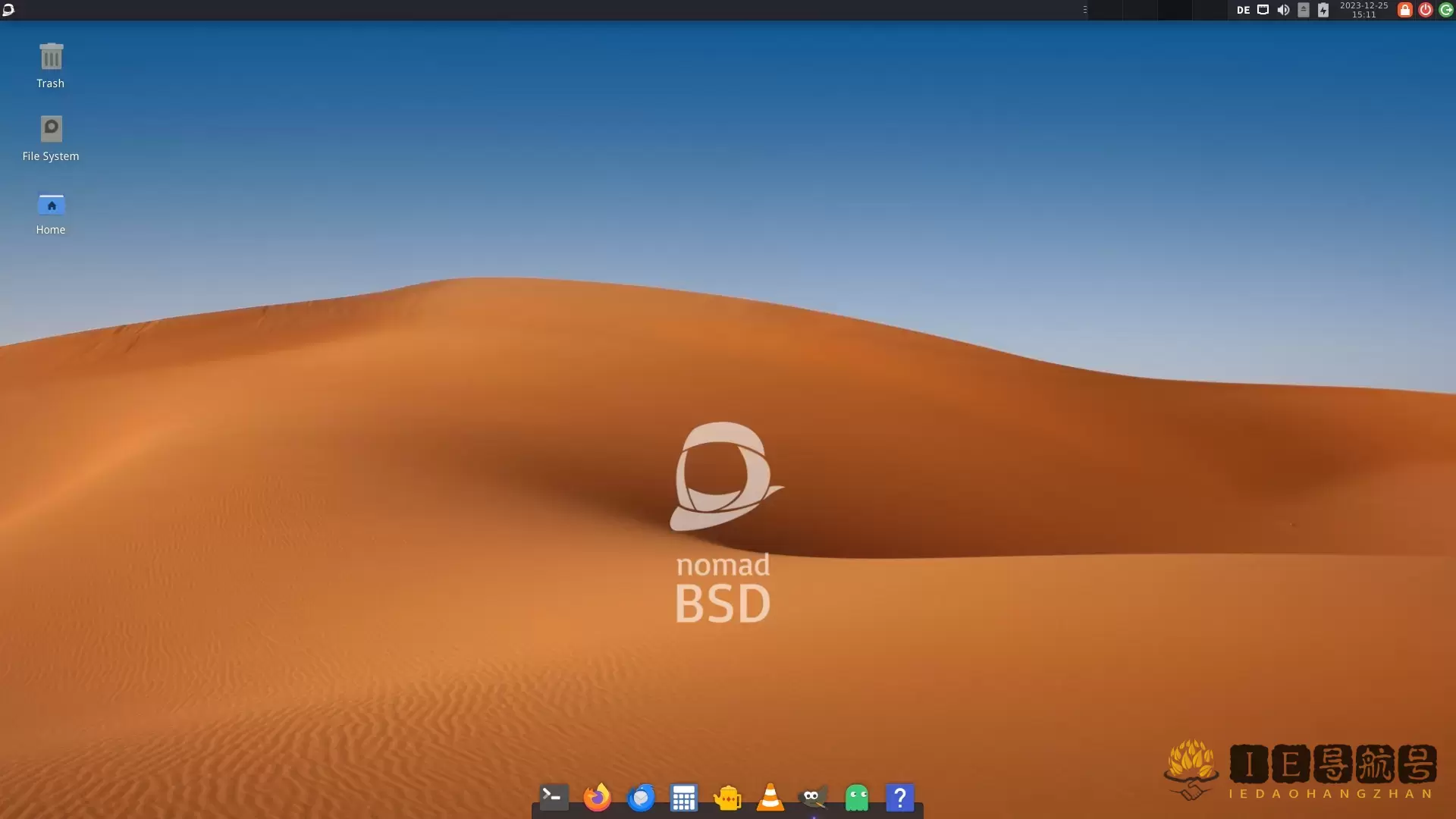
Task: Switch the DE keyboard layout indicator
Action: click(x=1243, y=10)
